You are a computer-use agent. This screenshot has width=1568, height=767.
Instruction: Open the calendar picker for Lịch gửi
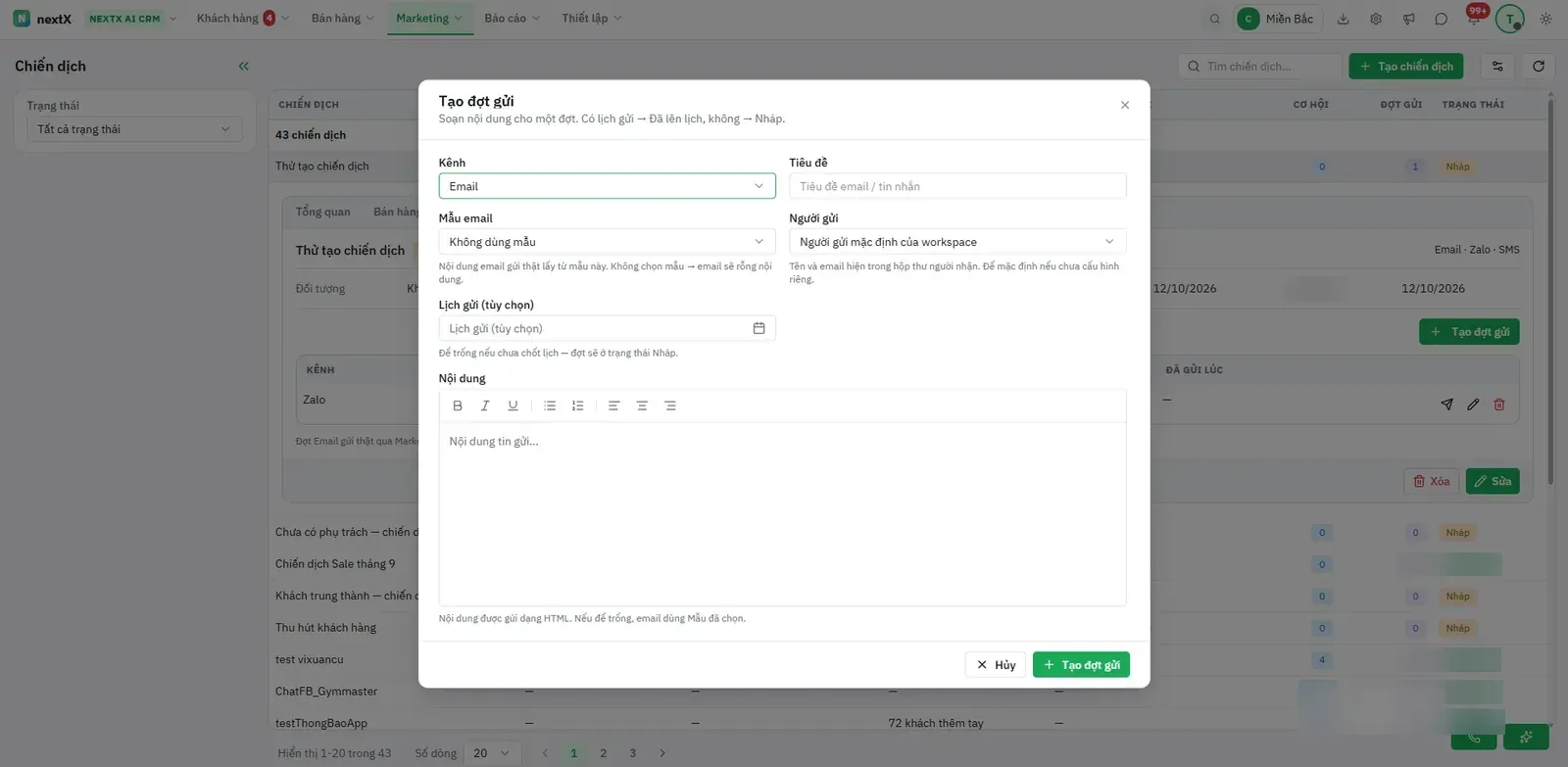click(759, 328)
